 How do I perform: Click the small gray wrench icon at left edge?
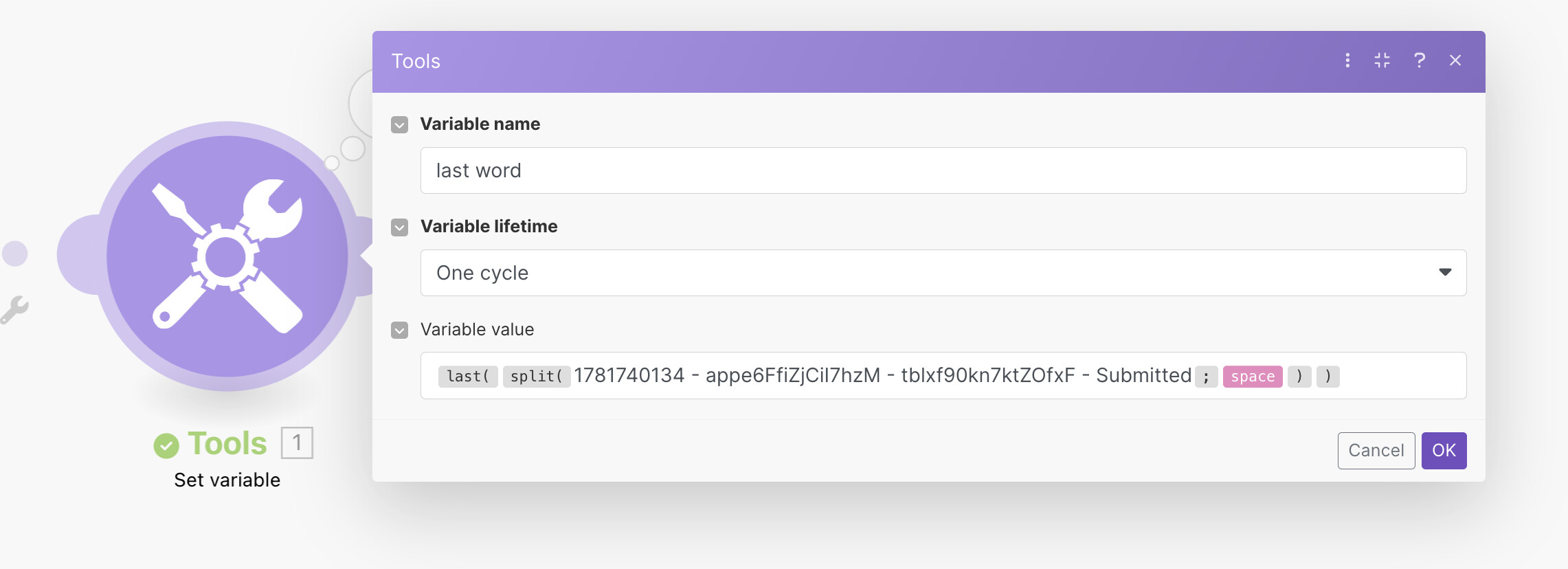point(14,309)
